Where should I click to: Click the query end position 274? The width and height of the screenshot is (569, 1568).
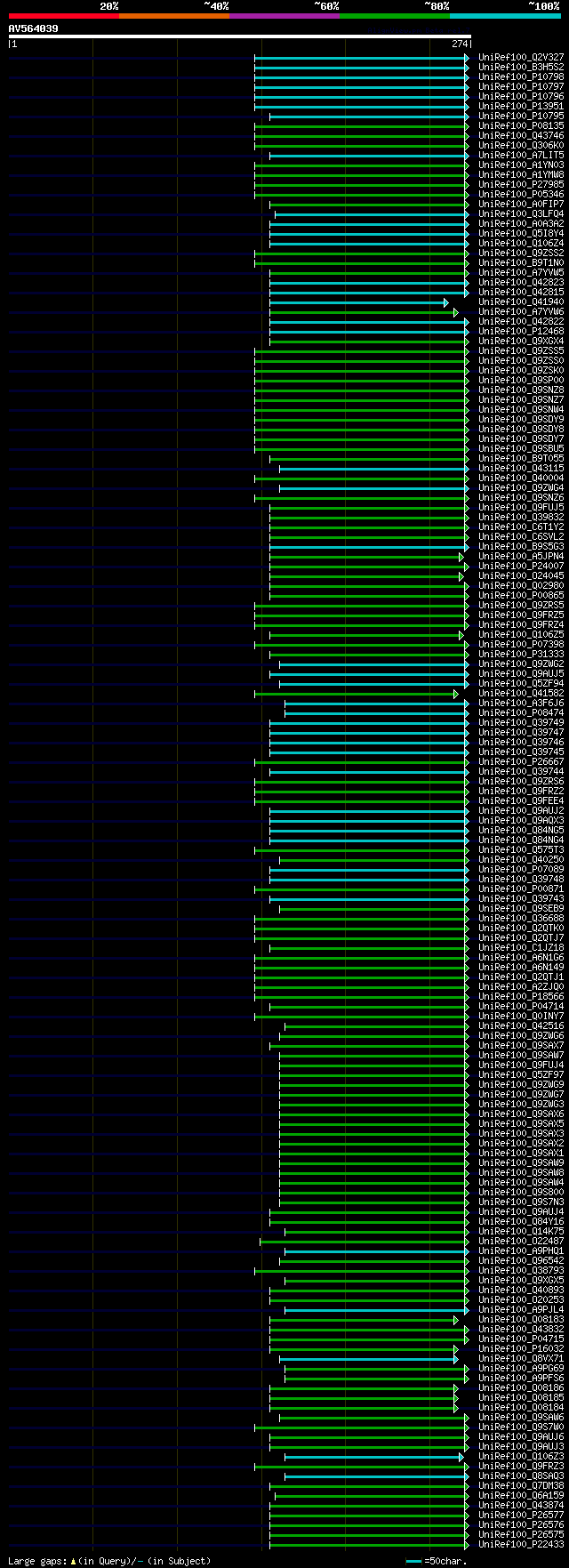pyautogui.click(x=459, y=44)
